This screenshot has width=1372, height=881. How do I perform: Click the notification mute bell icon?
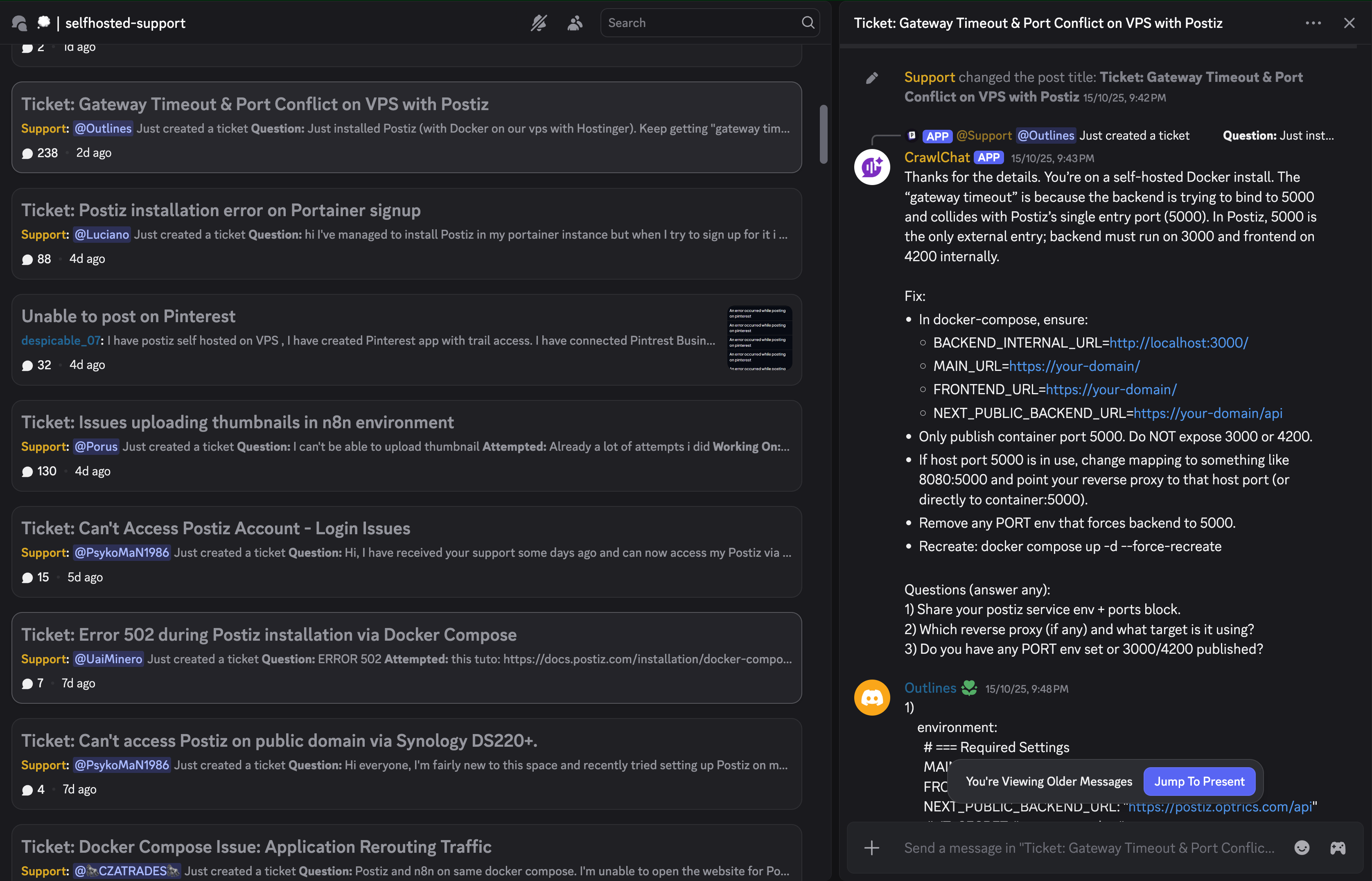(x=538, y=23)
